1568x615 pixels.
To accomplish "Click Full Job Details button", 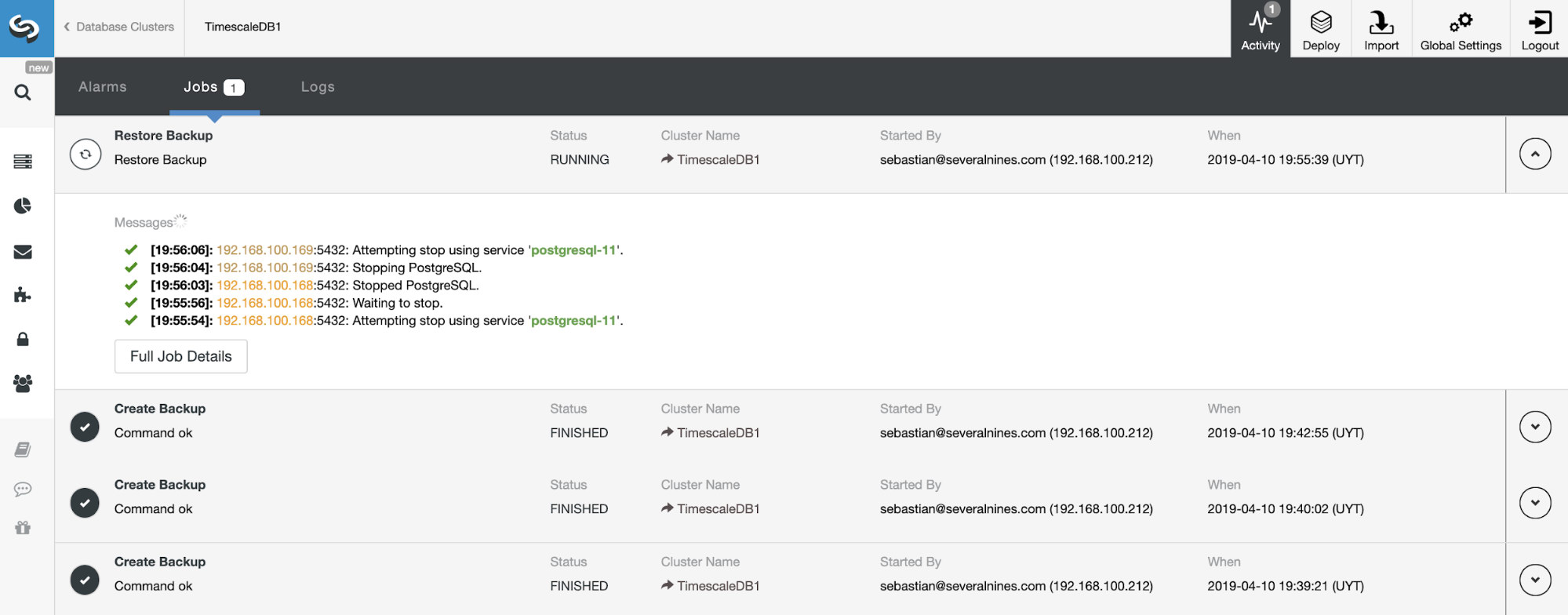I will [181, 356].
